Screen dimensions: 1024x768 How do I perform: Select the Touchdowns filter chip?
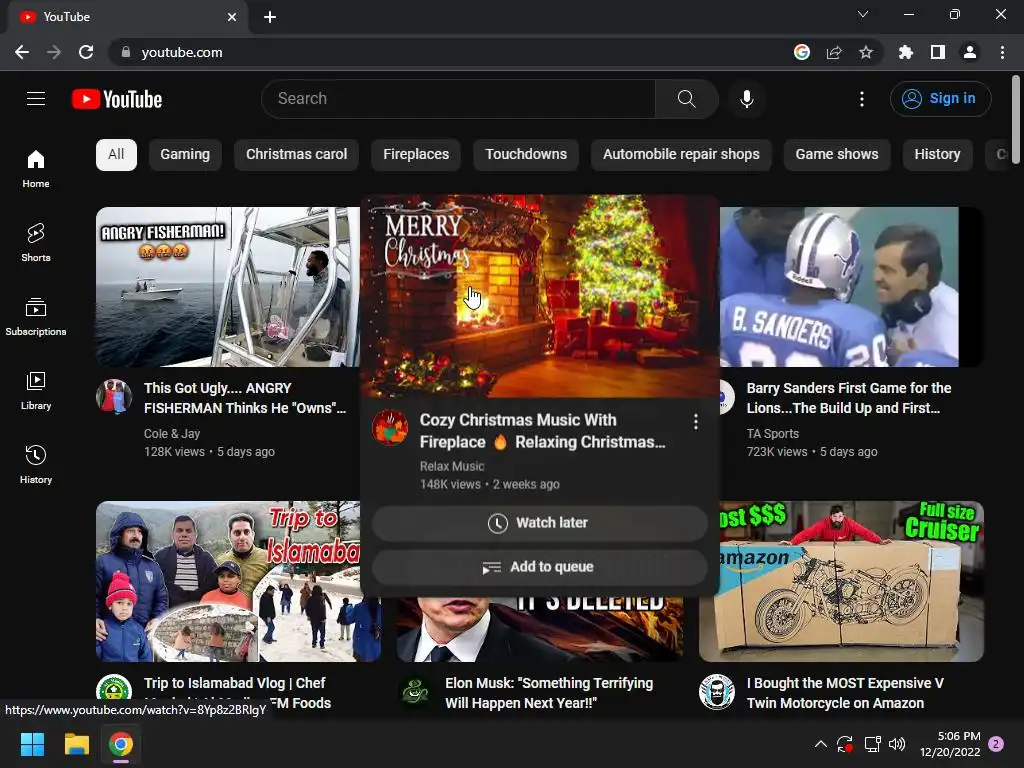pyautogui.click(x=526, y=155)
